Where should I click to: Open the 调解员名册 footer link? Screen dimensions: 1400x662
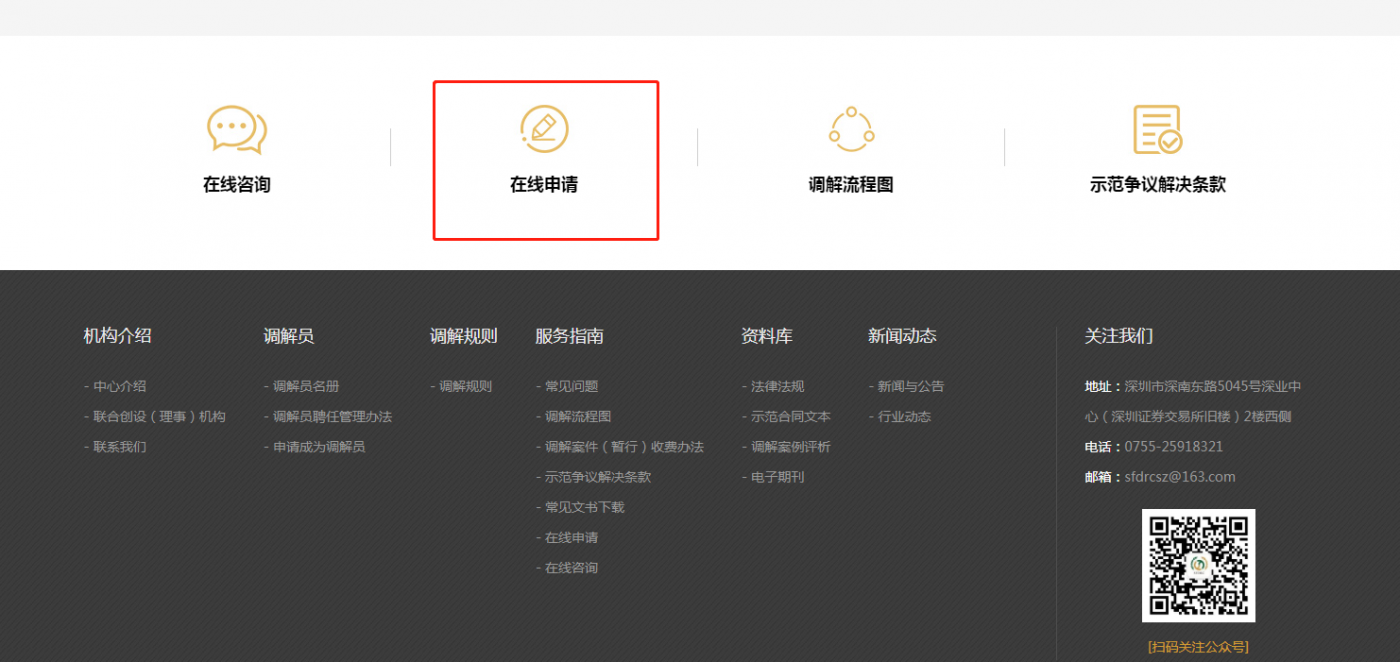302,386
